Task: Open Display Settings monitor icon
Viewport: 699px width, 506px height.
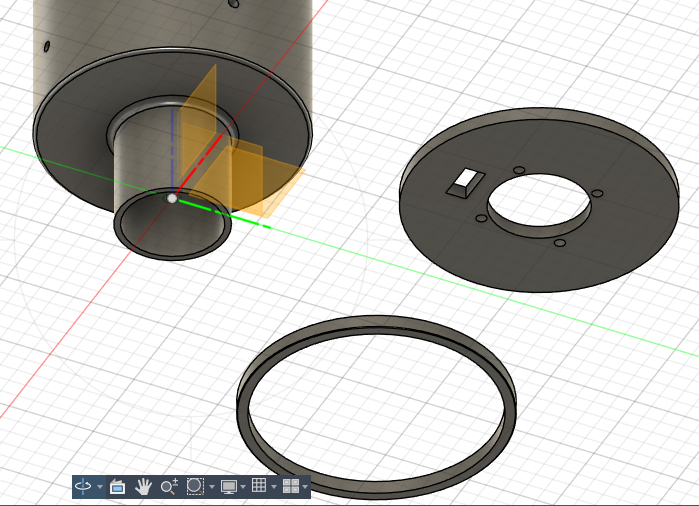Action: [229, 486]
